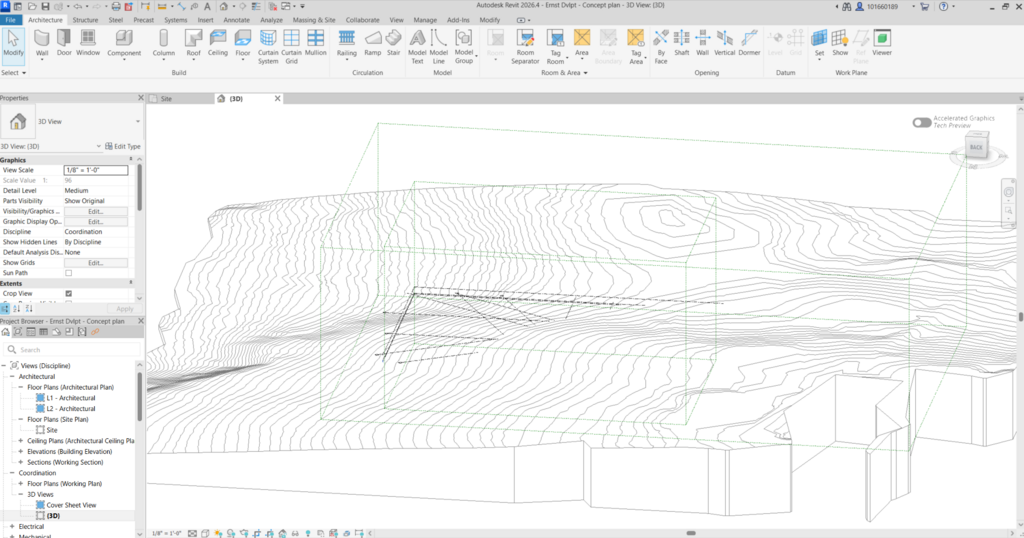
Task: Choose the Floor tool
Action: (243, 44)
